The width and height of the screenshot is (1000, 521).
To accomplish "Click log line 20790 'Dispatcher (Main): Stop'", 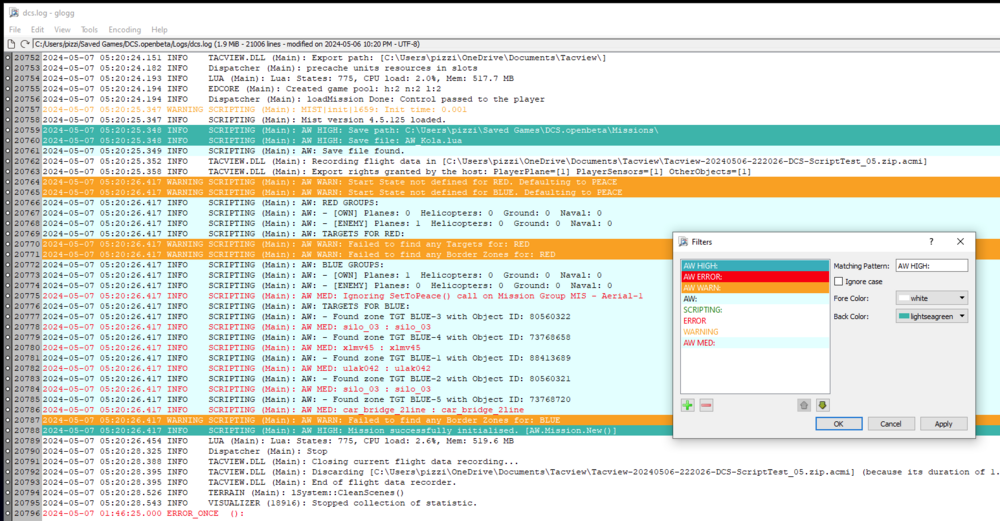I will (x=185, y=451).
